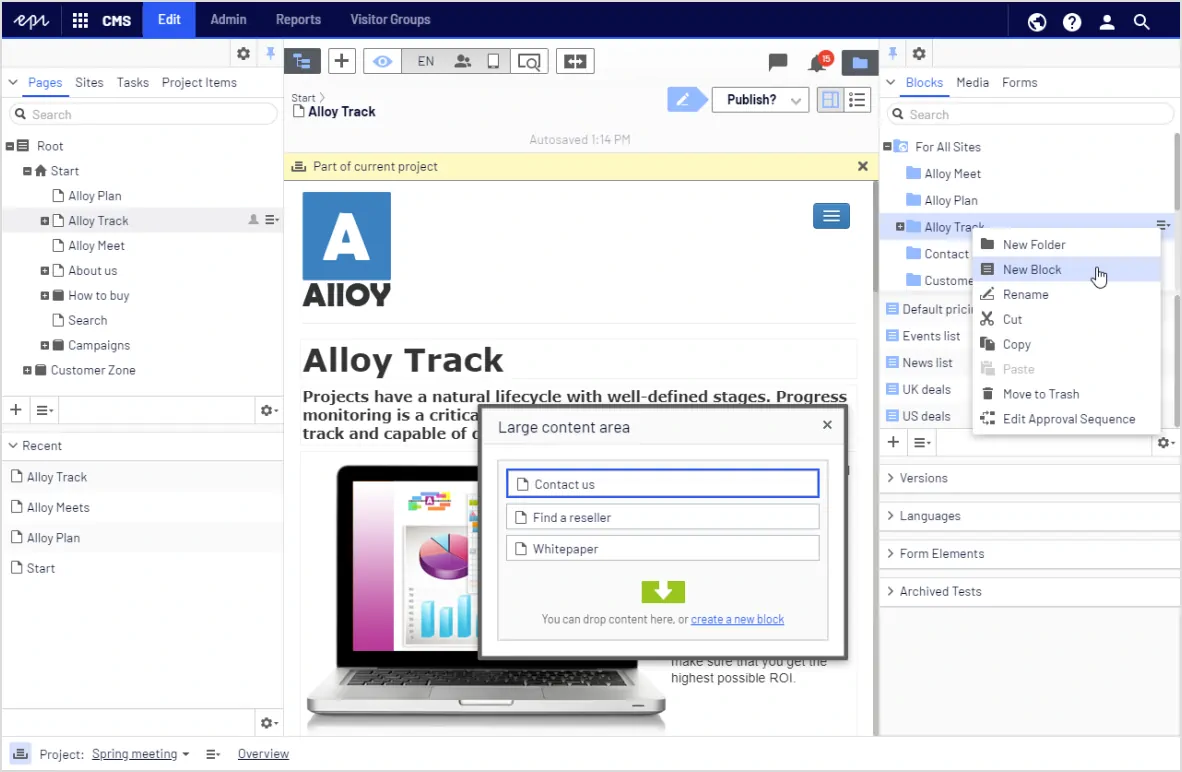Switch to the Tasks tab
The image size is (1182, 772).
coord(133,82)
